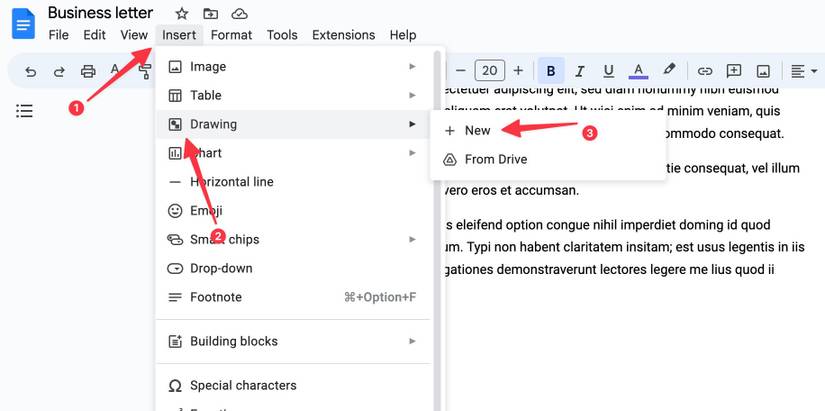Click the insert link icon
825x411 pixels.
(705, 71)
